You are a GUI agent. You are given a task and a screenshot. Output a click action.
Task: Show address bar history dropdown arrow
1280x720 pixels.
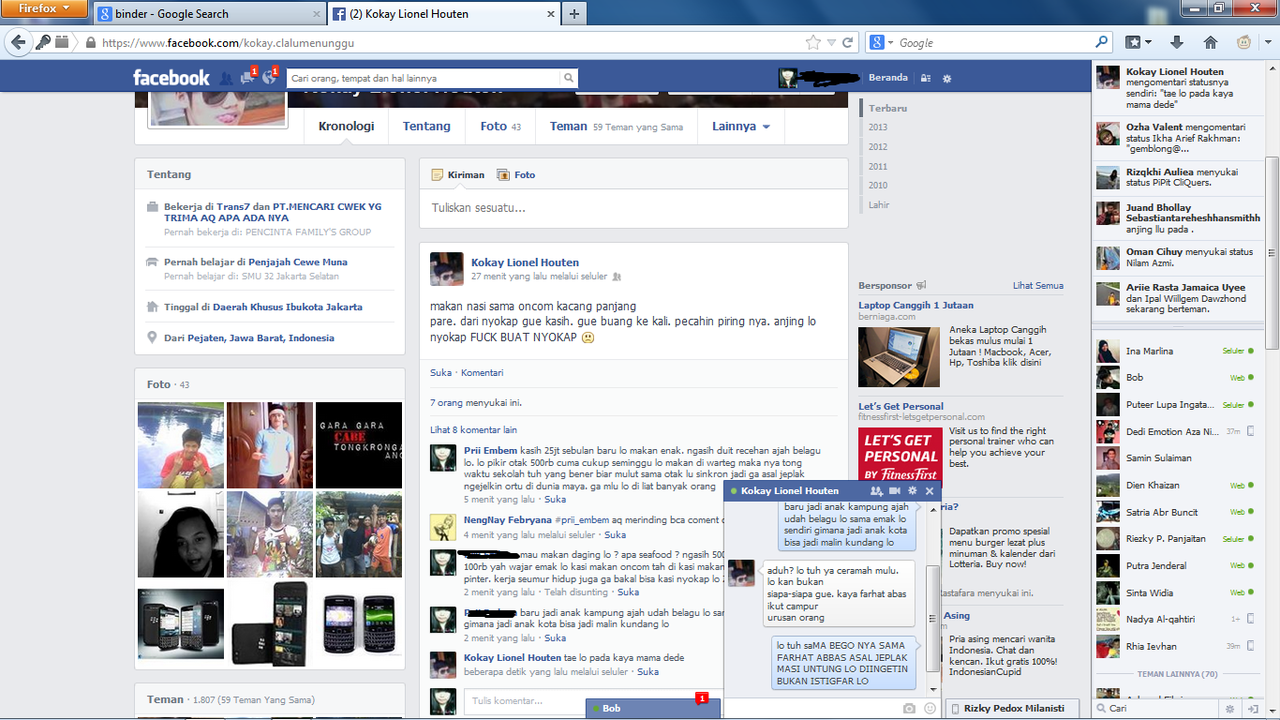coord(831,43)
